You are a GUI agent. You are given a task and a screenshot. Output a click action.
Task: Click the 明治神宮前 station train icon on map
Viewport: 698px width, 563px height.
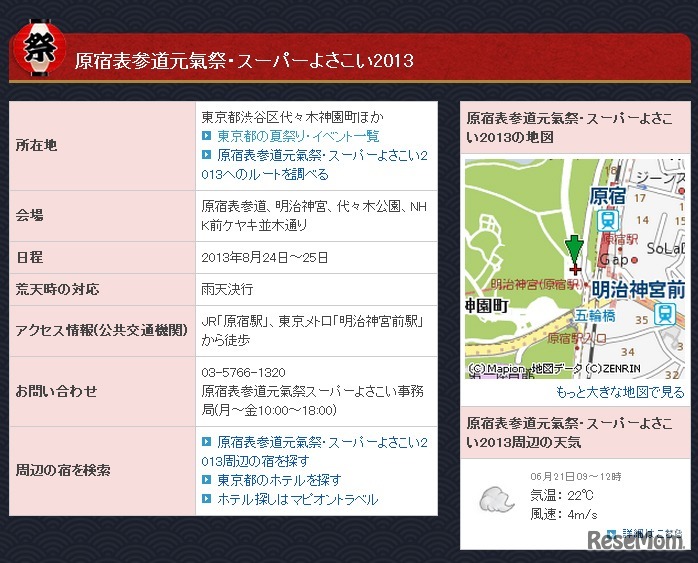point(665,314)
